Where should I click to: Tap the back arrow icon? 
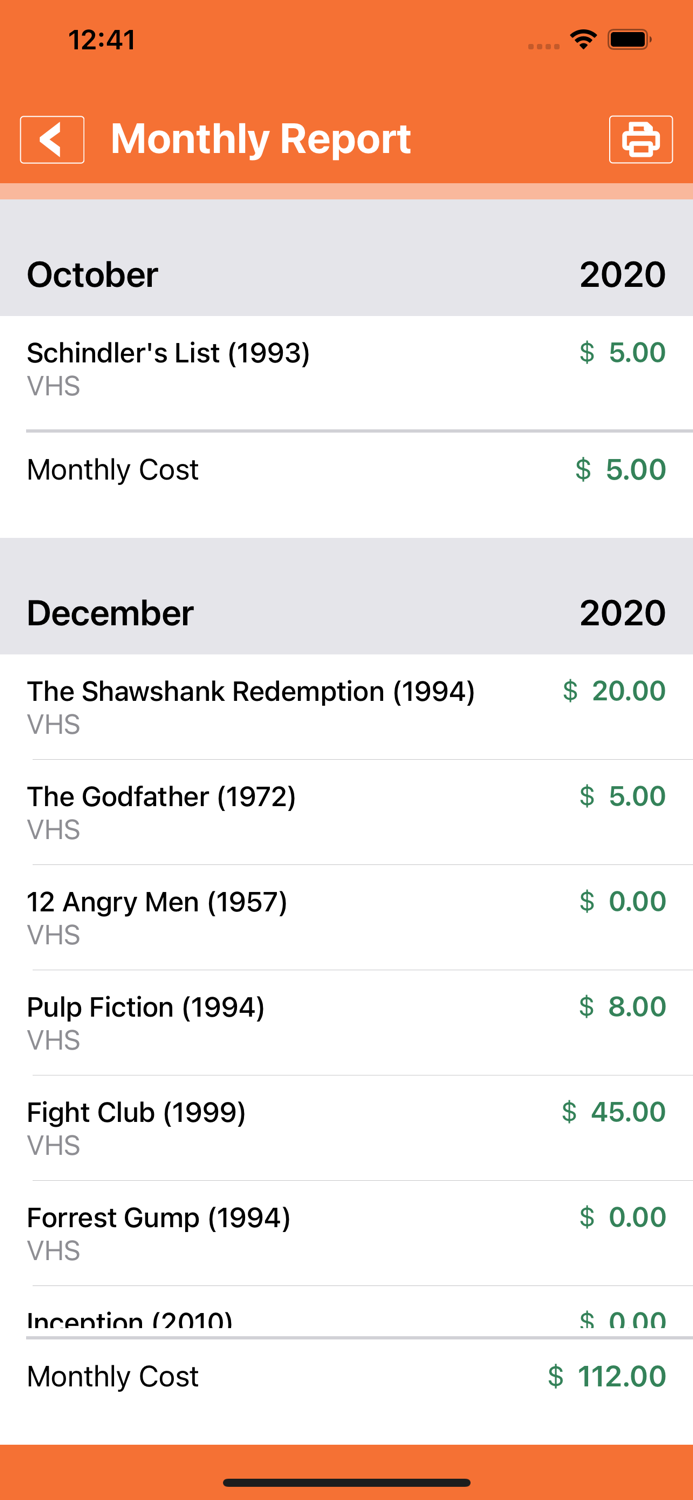52,139
